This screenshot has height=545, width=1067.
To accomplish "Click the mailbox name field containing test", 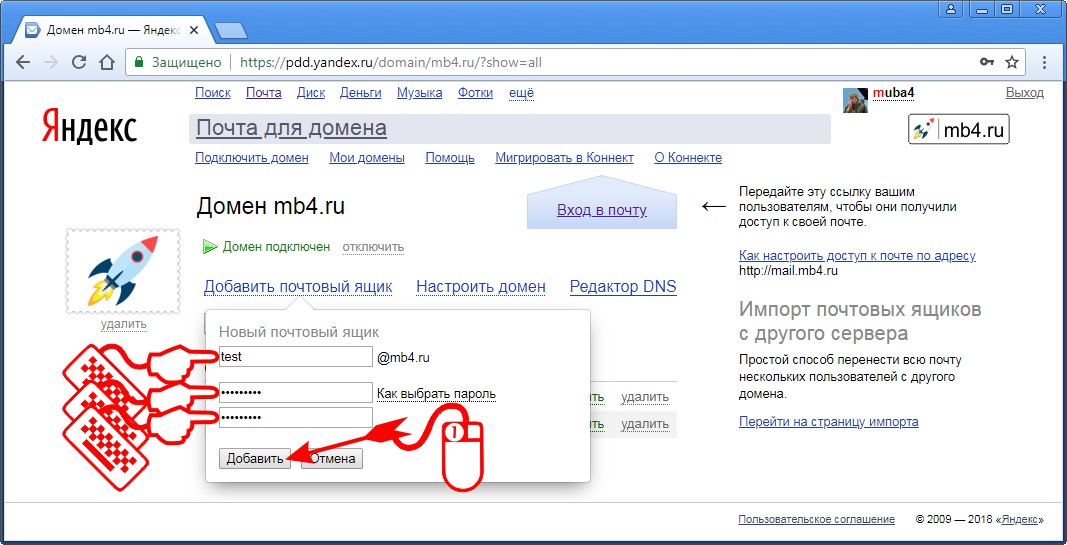I will [295, 357].
